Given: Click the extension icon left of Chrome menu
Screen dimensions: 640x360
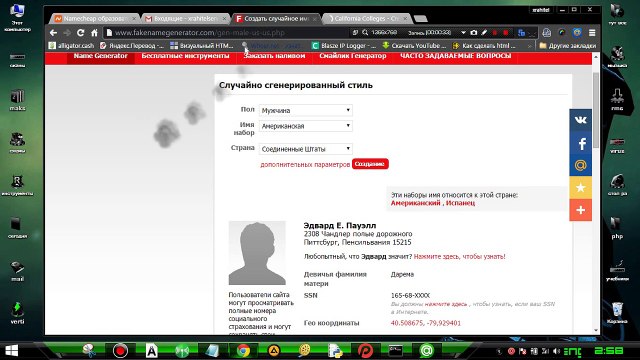Looking at the screenshot, I should coord(577,33).
